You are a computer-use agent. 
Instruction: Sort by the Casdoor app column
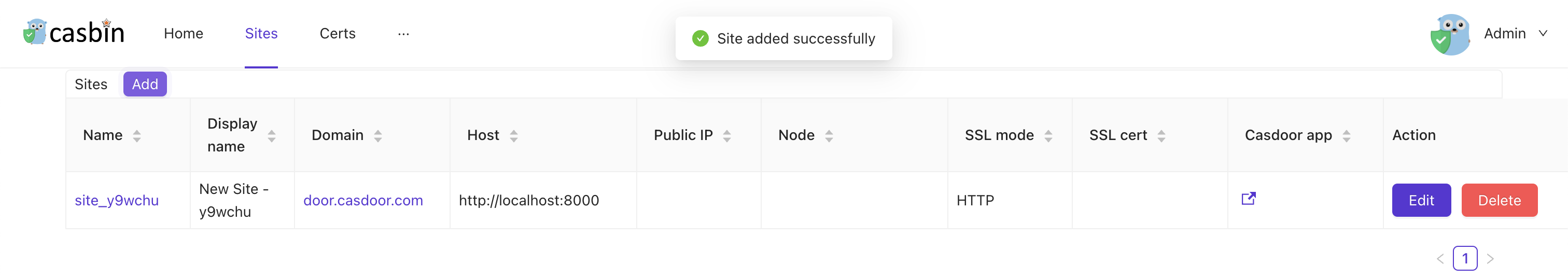click(x=1346, y=136)
